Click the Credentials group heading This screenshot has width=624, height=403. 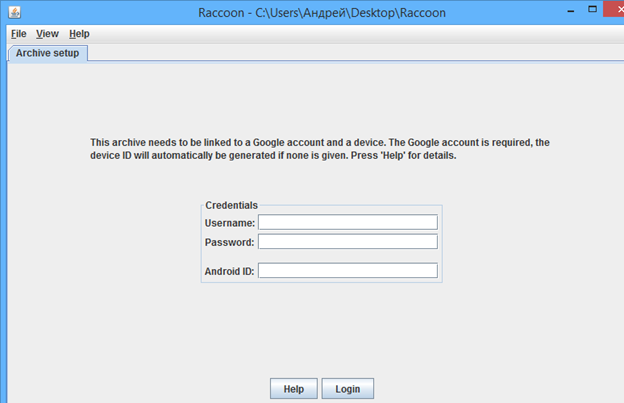pos(231,205)
